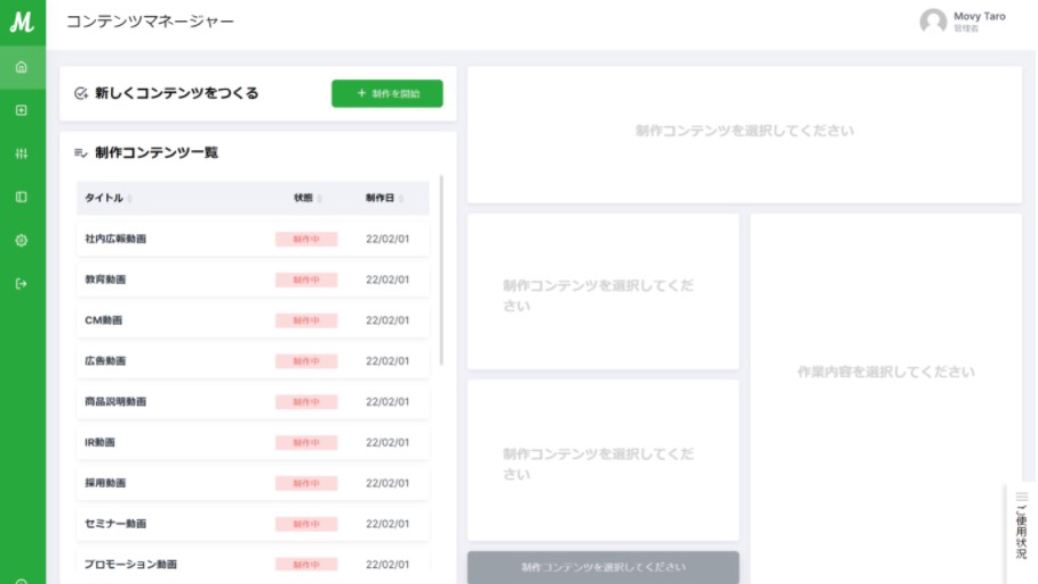Select the 社内広報動画 row

point(252,239)
